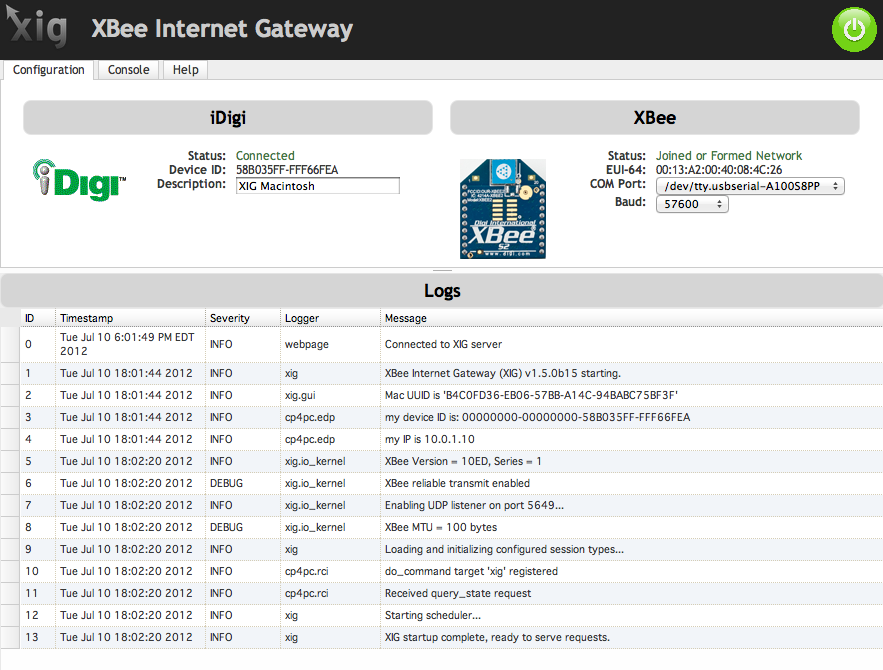Click 'cp4pc.rci' logger in row 10
This screenshot has height=670, width=883.
tap(306, 571)
